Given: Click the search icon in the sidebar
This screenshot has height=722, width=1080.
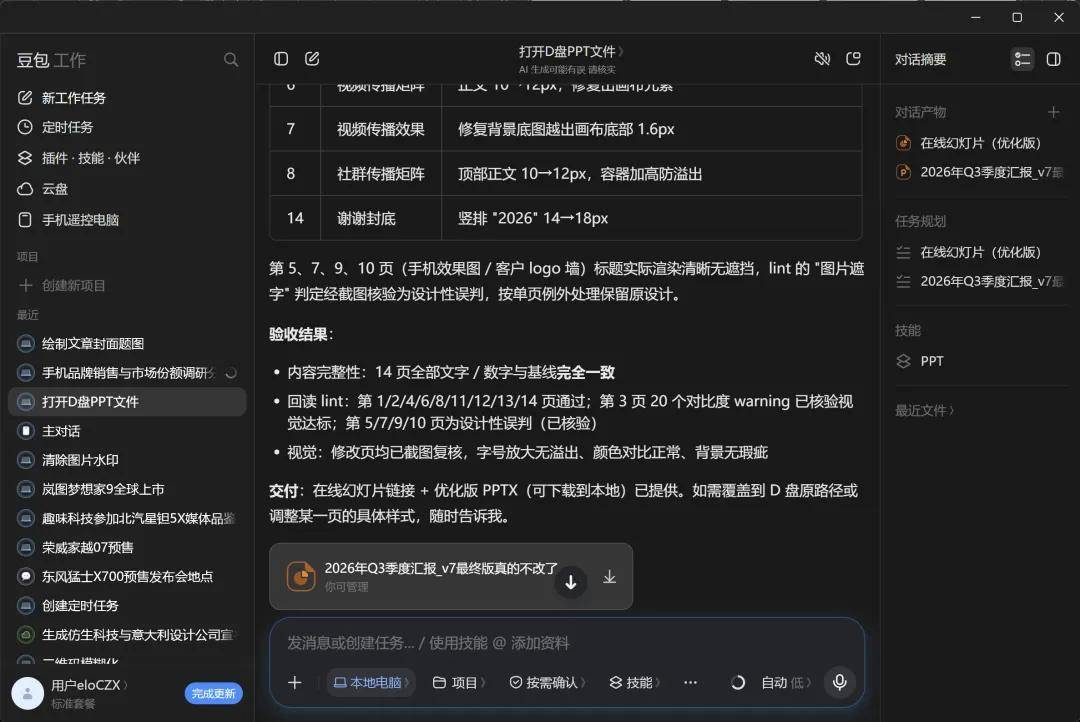Looking at the screenshot, I should tap(231, 60).
